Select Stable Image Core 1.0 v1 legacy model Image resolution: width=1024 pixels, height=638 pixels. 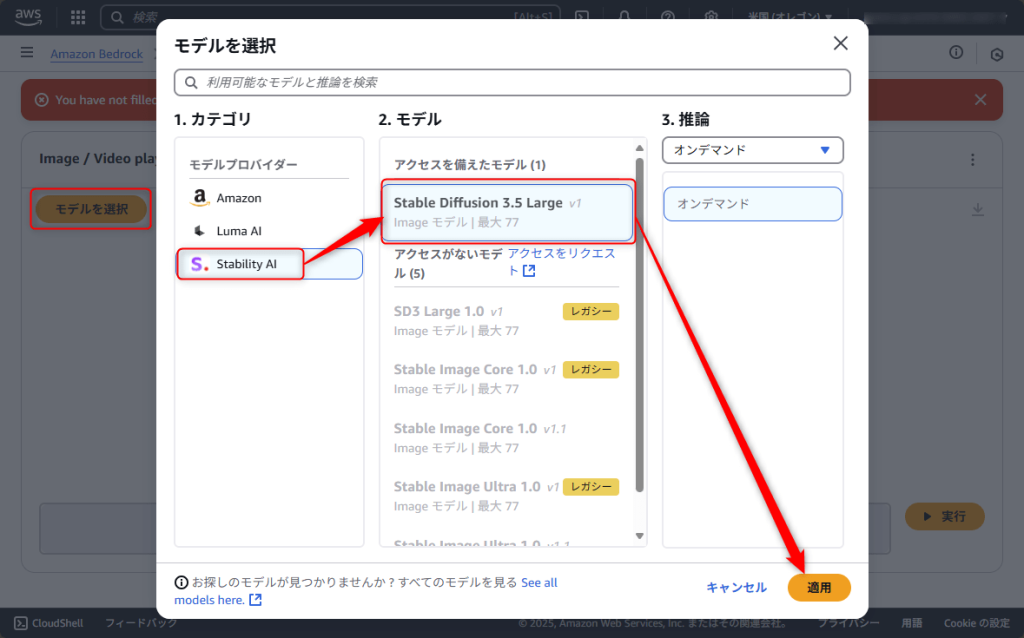point(506,379)
